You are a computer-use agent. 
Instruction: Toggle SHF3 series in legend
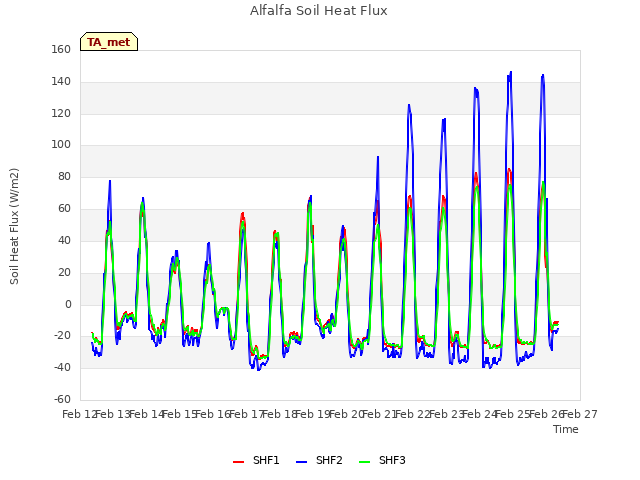(382, 460)
